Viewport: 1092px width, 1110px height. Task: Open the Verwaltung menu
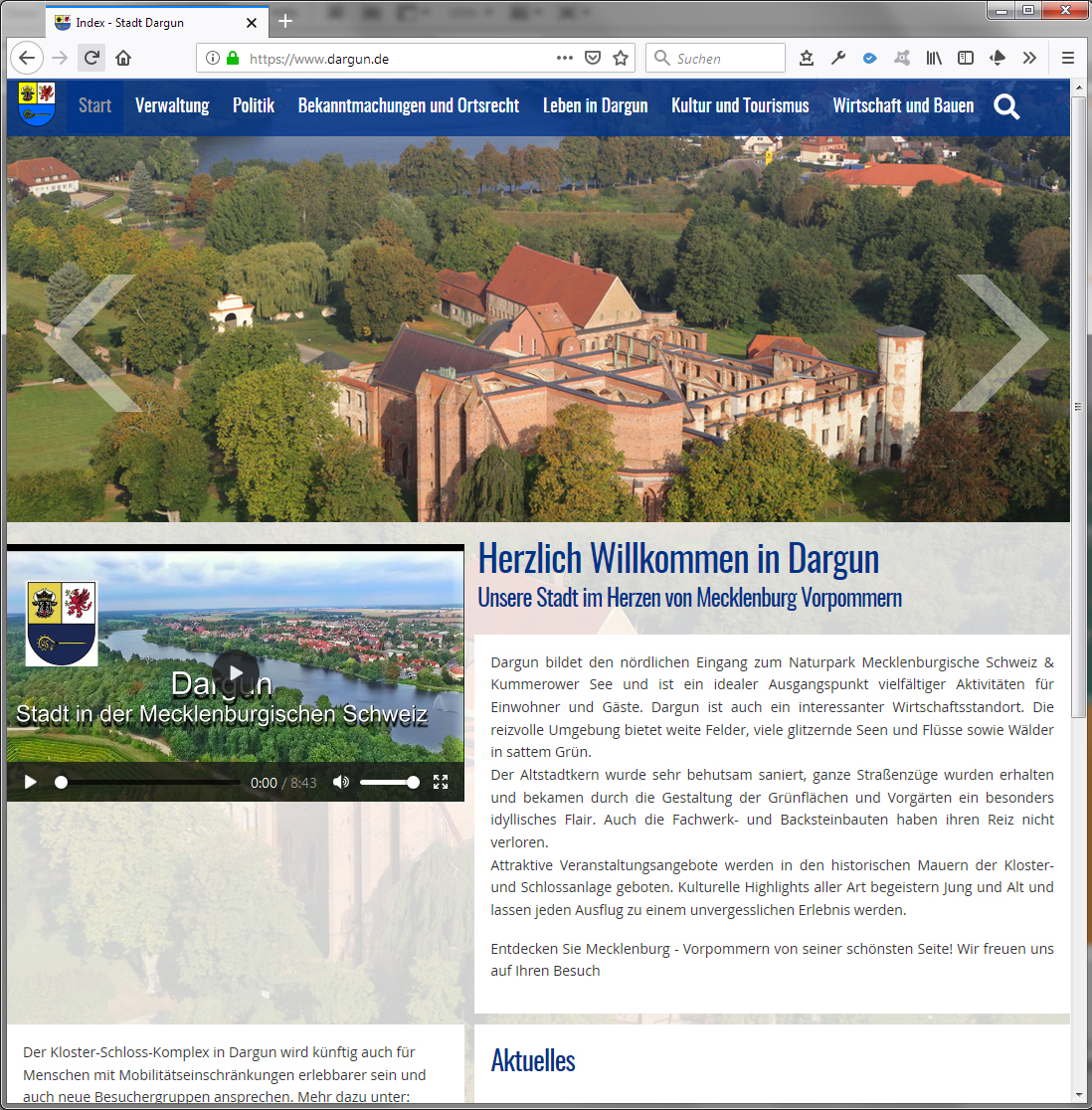[172, 106]
